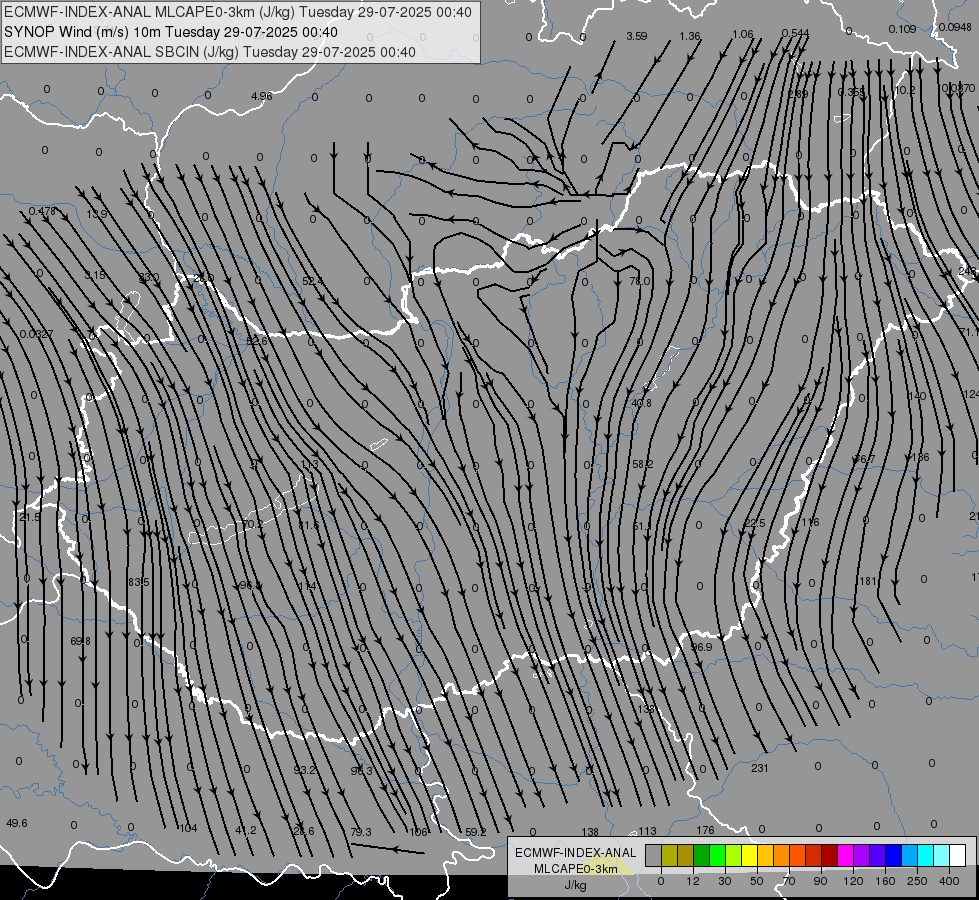Click the 120 tick label on the legend
Viewport: 979px width, 900px height.
(853, 881)
